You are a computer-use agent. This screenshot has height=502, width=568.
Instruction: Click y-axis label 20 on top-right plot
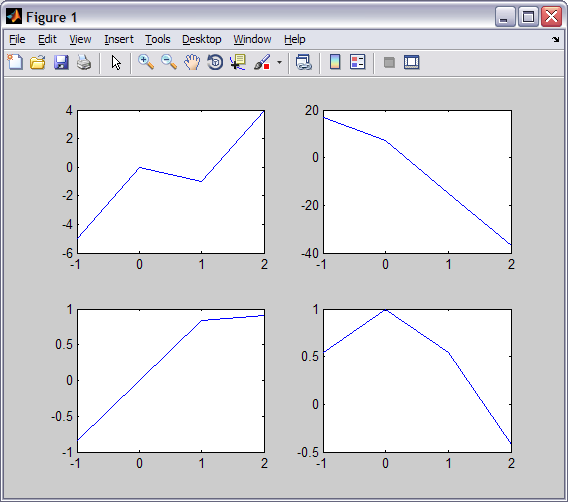[312, 110]
